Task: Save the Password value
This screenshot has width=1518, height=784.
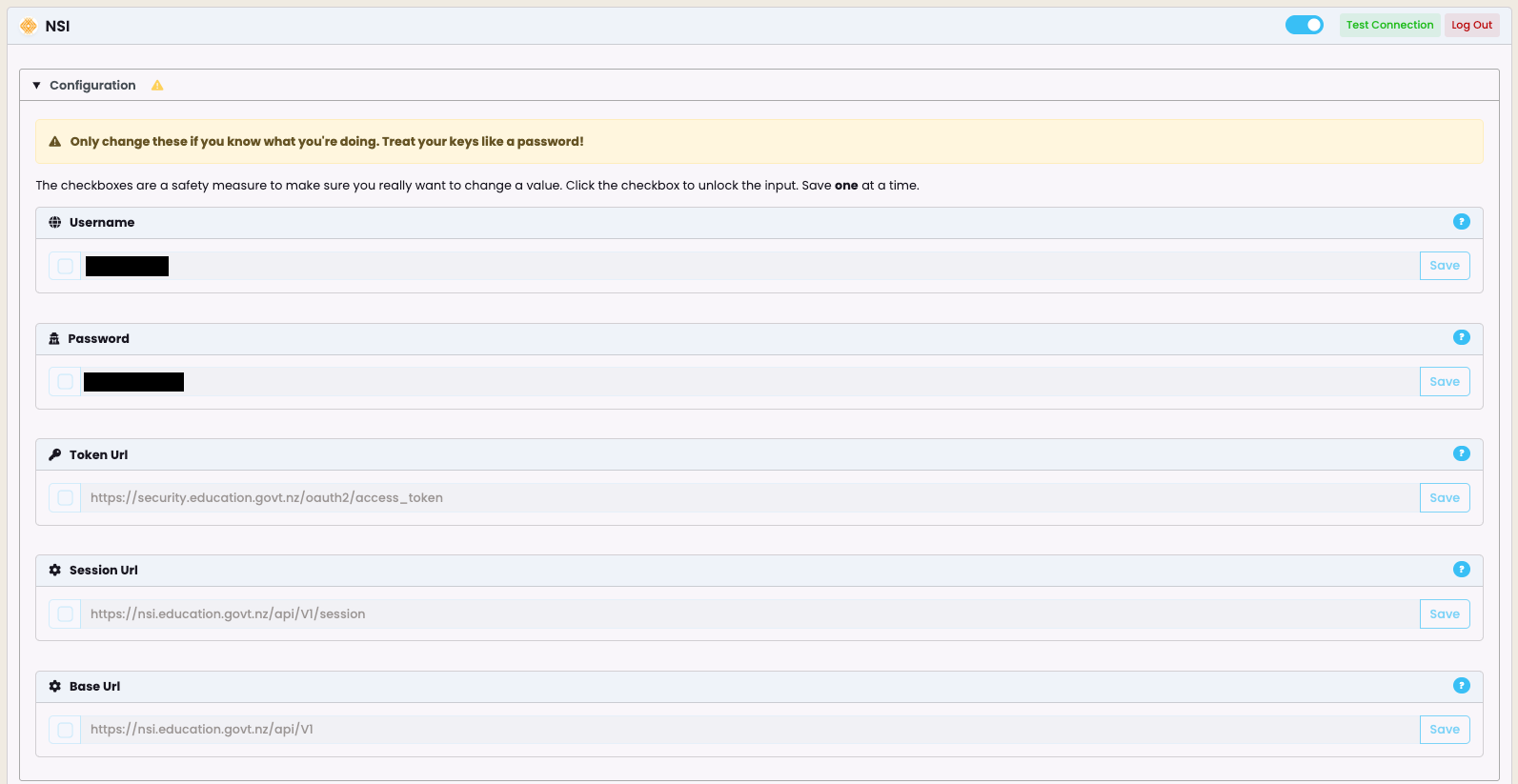Action: 1445,382
